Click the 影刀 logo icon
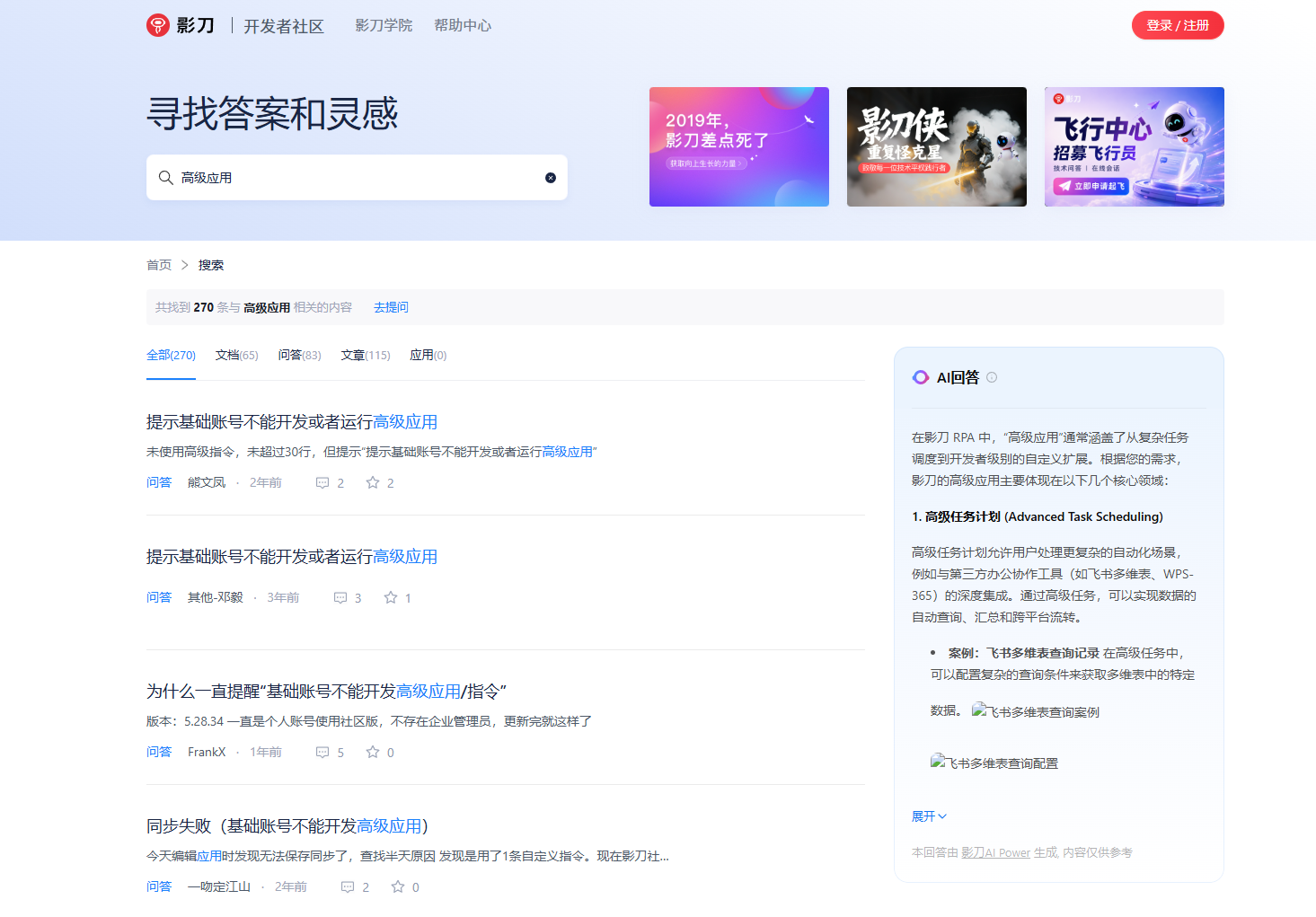Viewport: 1316px width, 917px height. pos(158,25)
